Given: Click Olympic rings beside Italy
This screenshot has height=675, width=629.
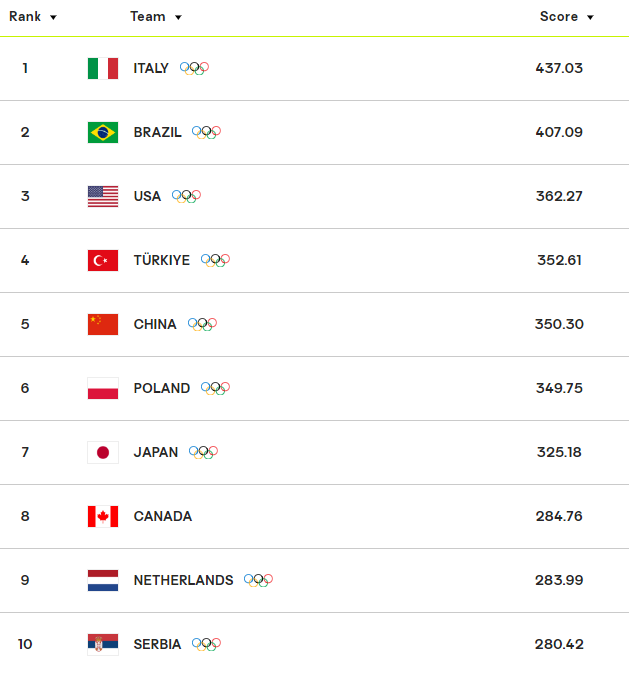Looking at the screenshot, I should [x=194, y=68].
